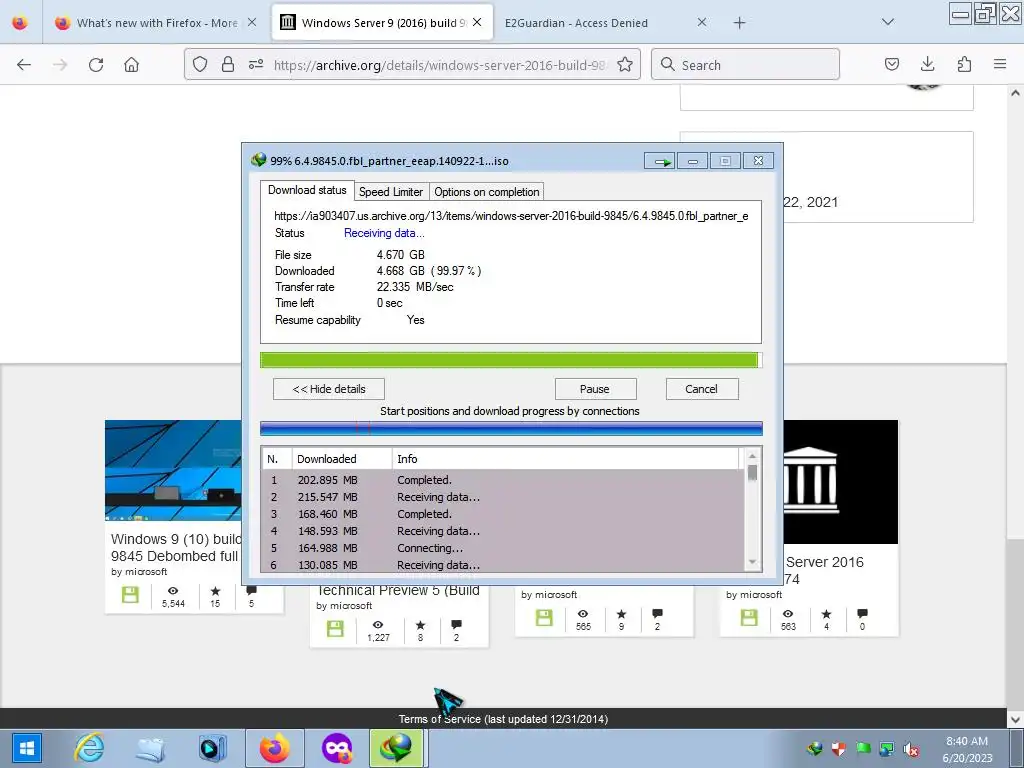The image size is (1024, 768).
Task: Open the Options on completion tab
Action: coord(487,192)
